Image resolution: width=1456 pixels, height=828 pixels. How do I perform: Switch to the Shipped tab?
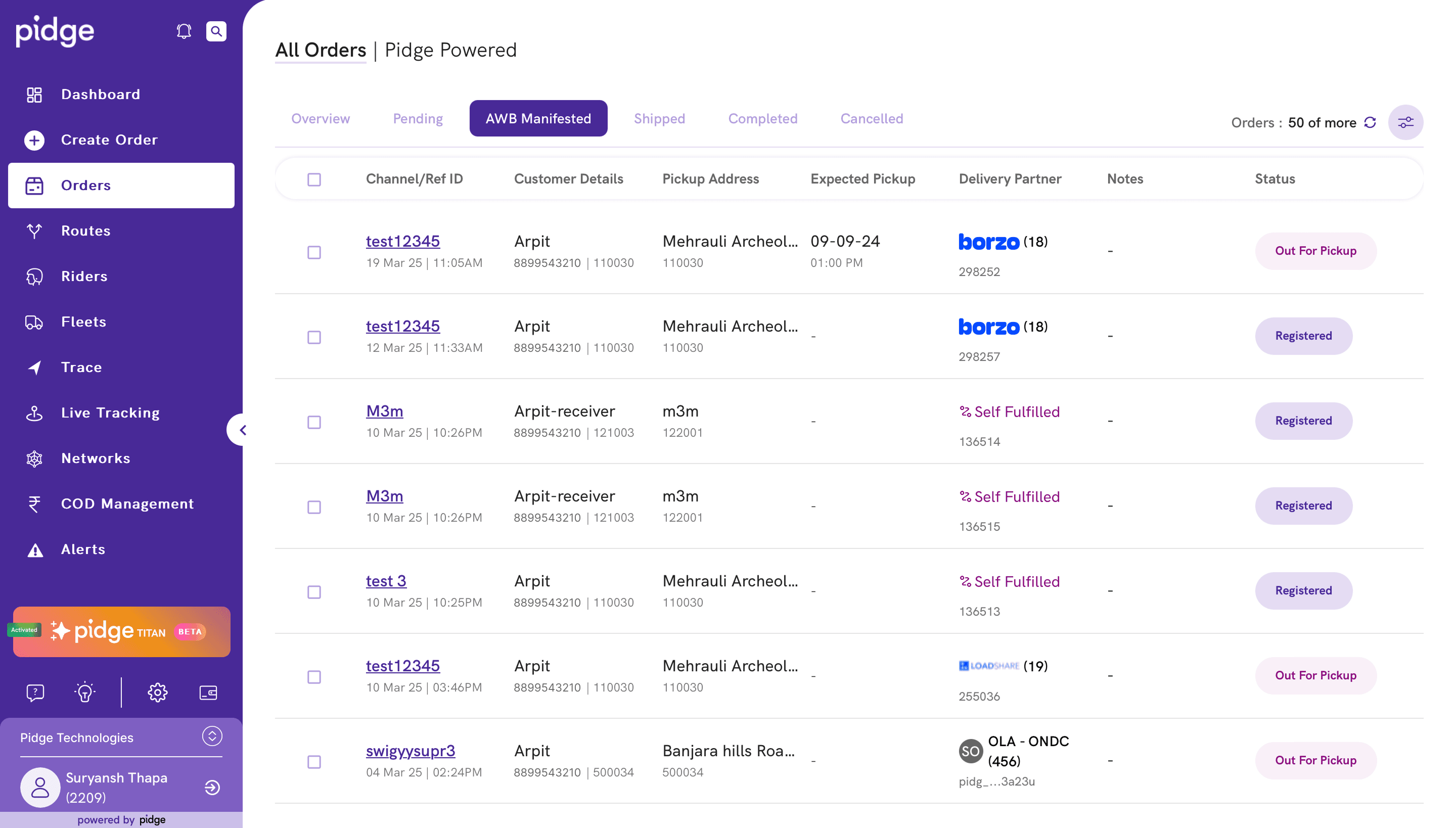pos(659,118)
